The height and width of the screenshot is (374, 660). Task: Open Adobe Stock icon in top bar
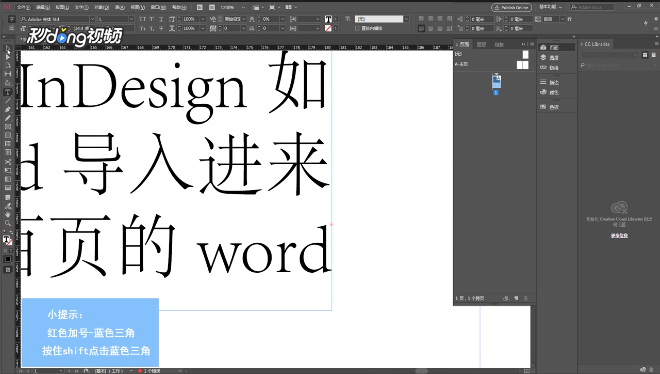pyautogui.click(x=212, y=7)
